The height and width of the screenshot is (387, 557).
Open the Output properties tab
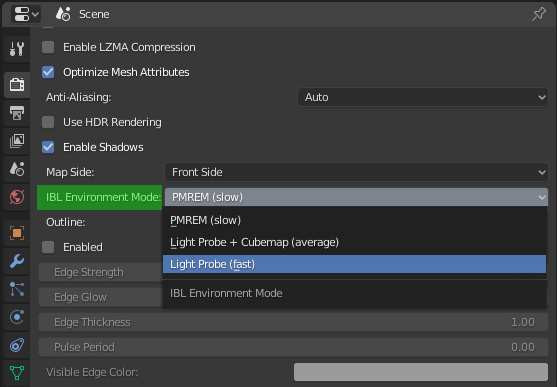click(17, 113)
